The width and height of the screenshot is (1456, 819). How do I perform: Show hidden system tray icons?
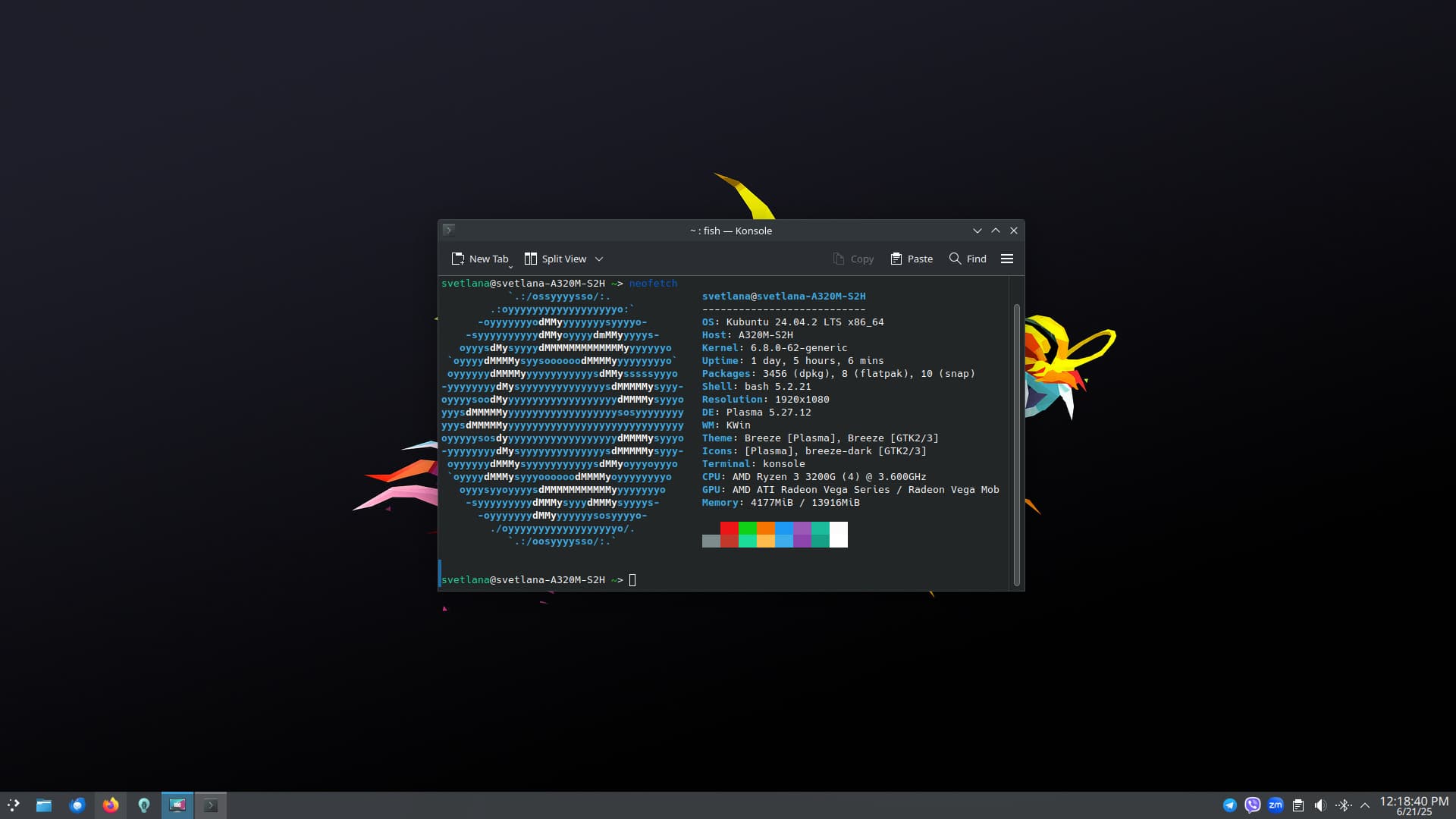[x=1365, y=805]
